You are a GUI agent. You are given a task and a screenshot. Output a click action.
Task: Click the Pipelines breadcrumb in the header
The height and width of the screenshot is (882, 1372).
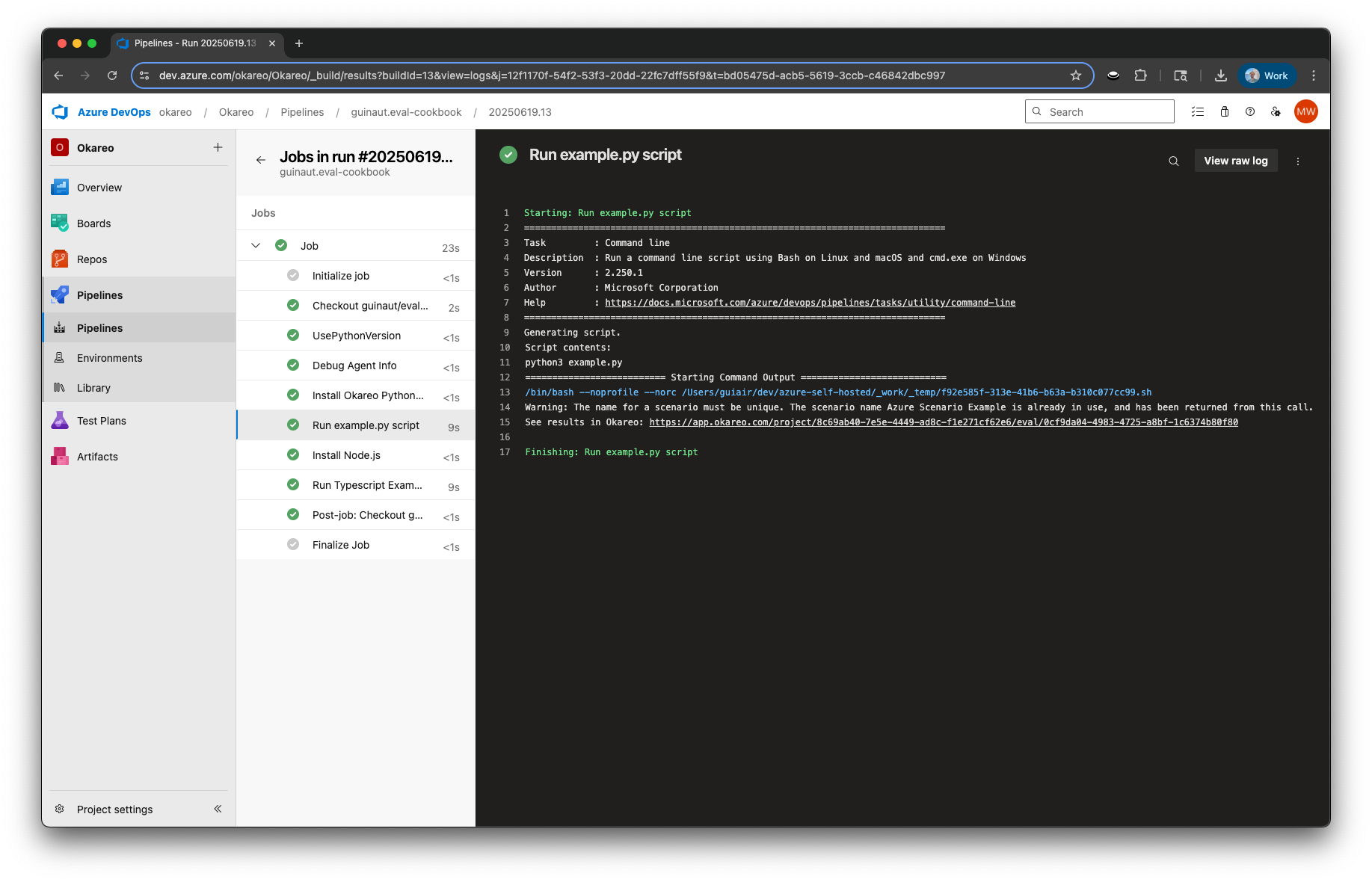tap(302, 112)
